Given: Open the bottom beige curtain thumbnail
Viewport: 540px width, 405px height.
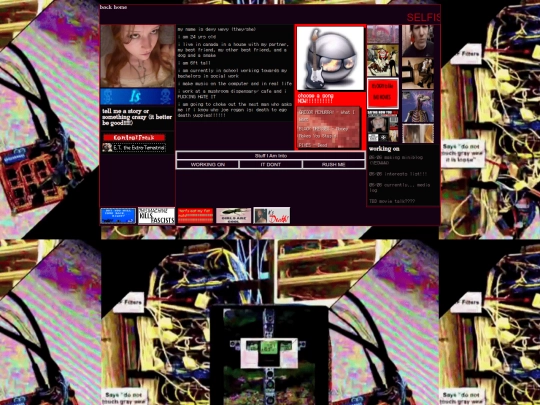Looking at the screenshot, I should [x=418, y=133].
